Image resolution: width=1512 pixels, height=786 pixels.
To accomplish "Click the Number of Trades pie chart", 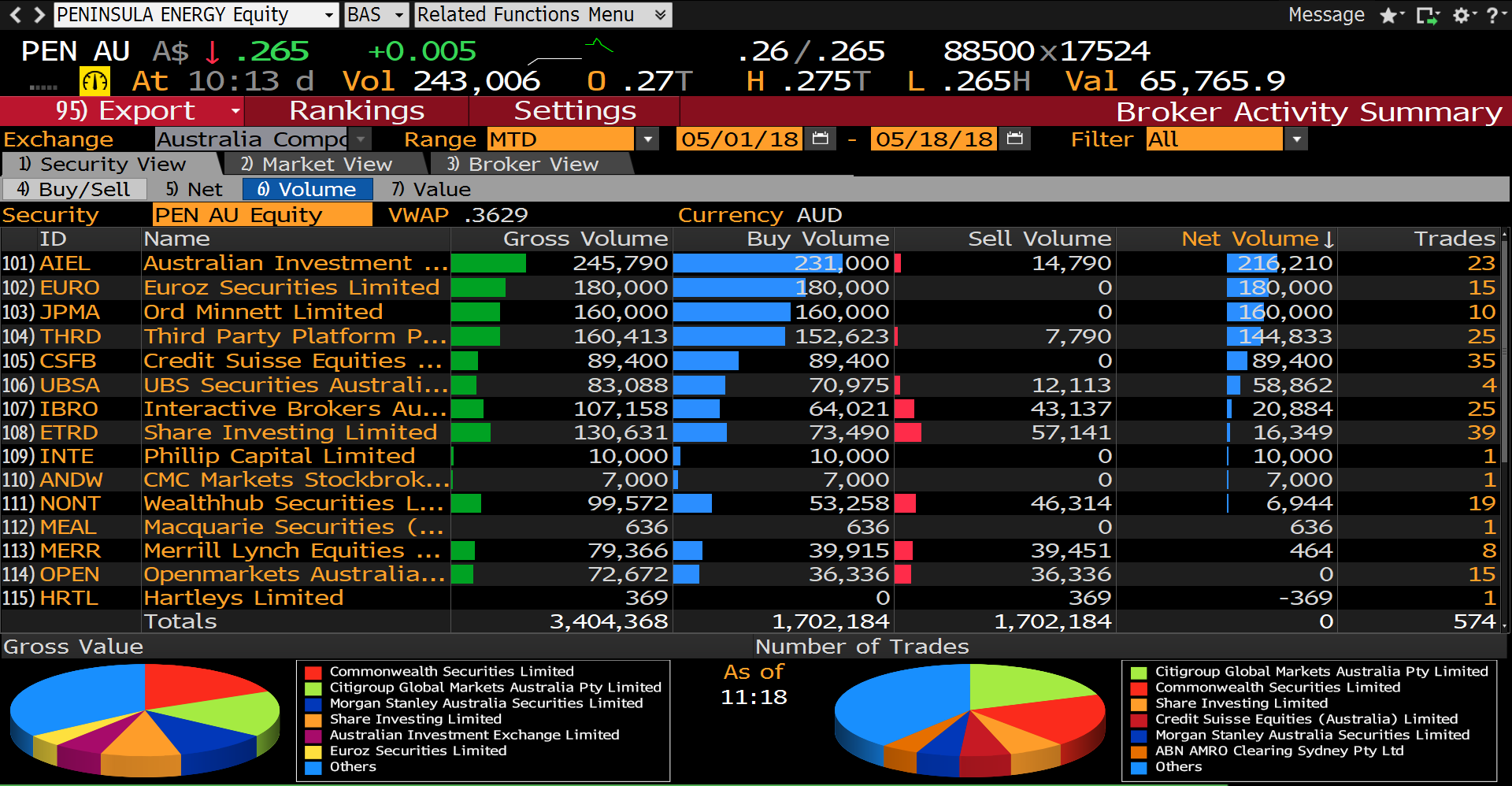I will [969, 719].
